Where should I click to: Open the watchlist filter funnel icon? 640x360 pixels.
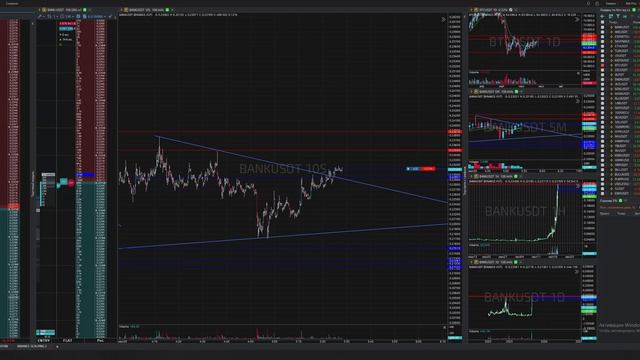click(618, 17)
